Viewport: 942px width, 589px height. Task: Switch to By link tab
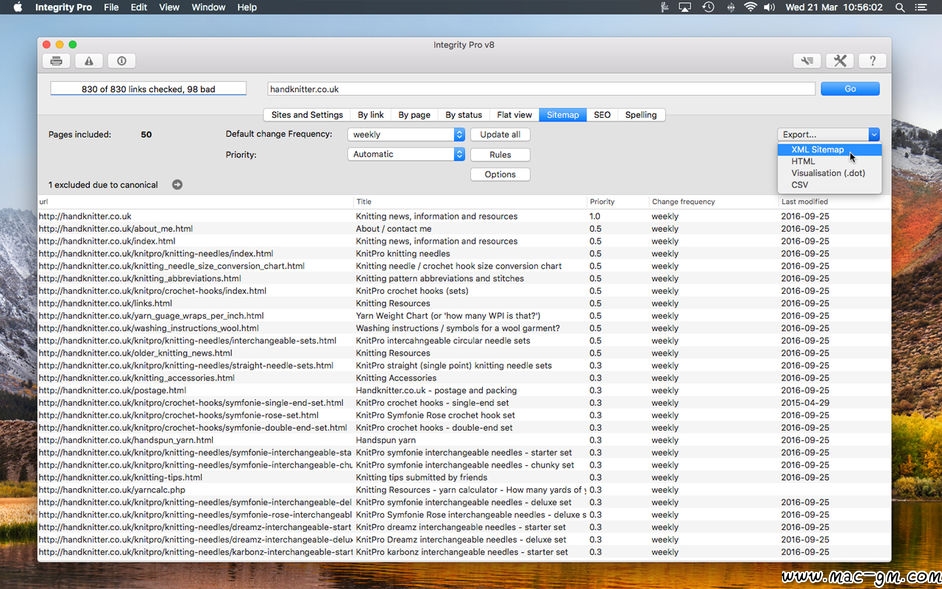coord(371,115)
